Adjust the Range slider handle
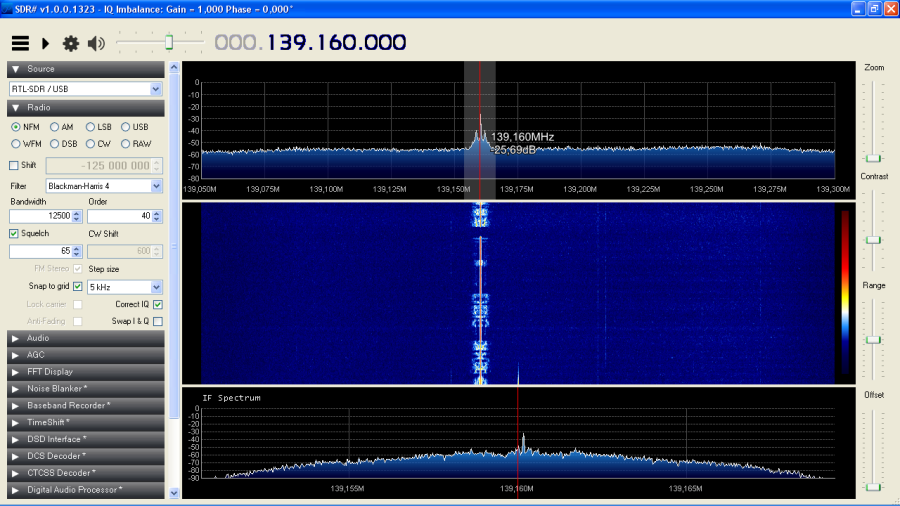 pyautogui.click(x=873, y=340)
